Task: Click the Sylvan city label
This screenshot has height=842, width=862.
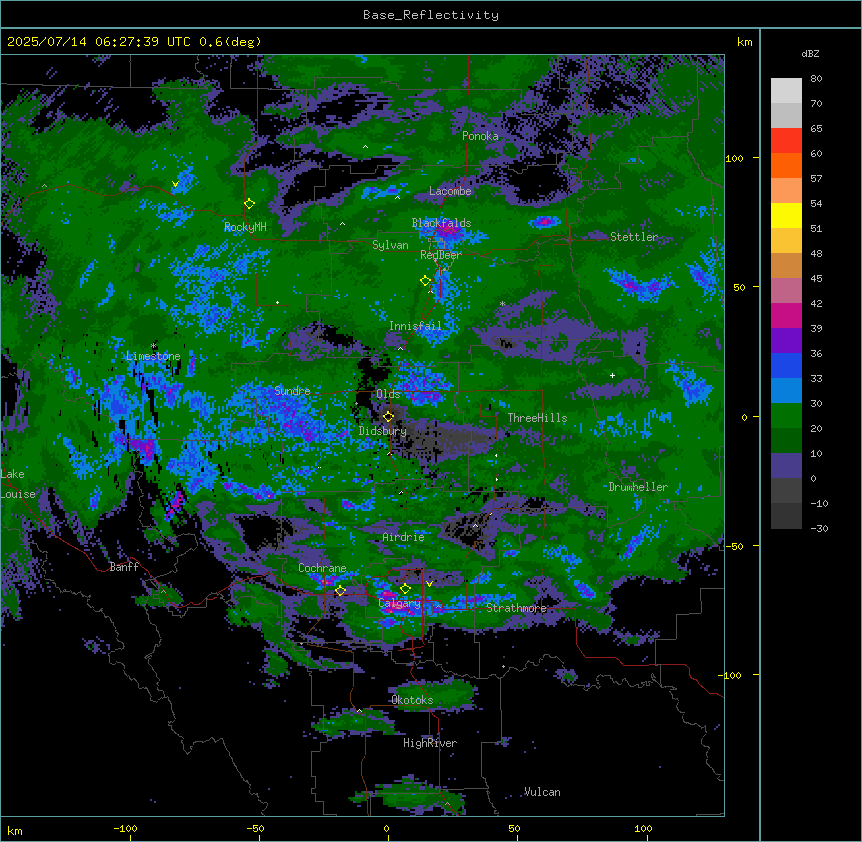Action: click(x=390, y=245)
